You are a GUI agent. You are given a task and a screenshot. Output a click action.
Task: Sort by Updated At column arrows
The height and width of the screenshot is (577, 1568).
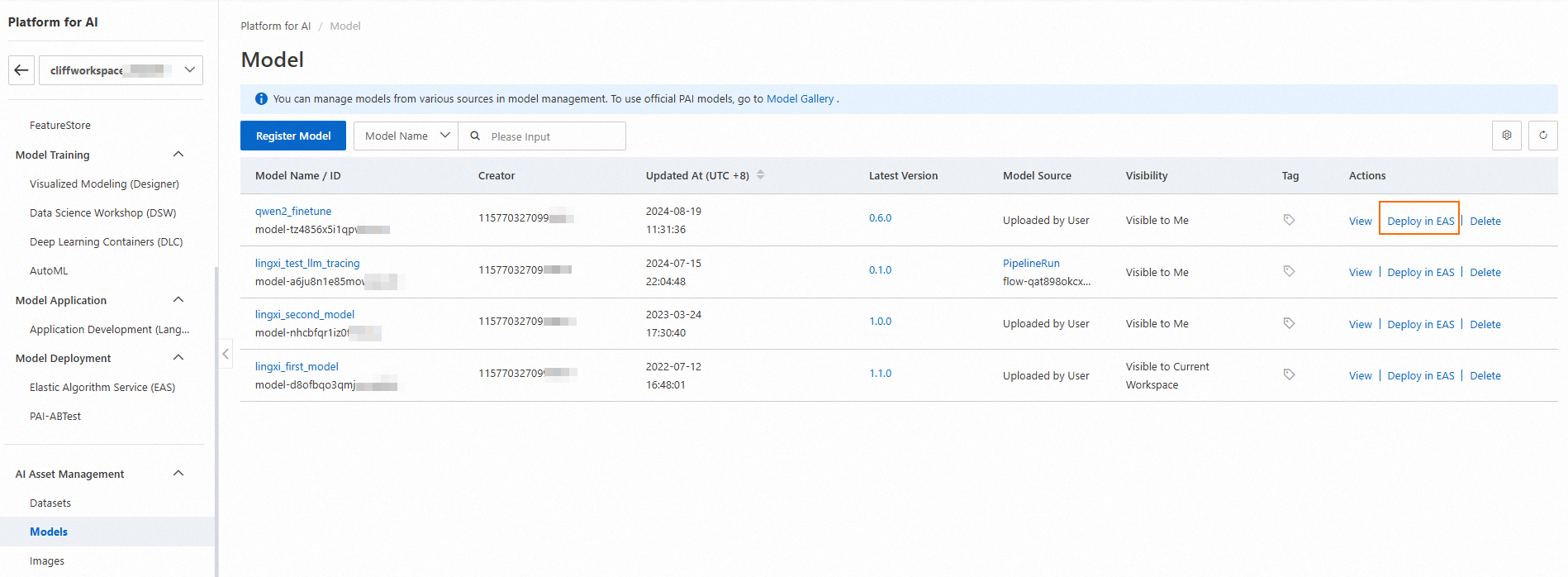[761, 175]
